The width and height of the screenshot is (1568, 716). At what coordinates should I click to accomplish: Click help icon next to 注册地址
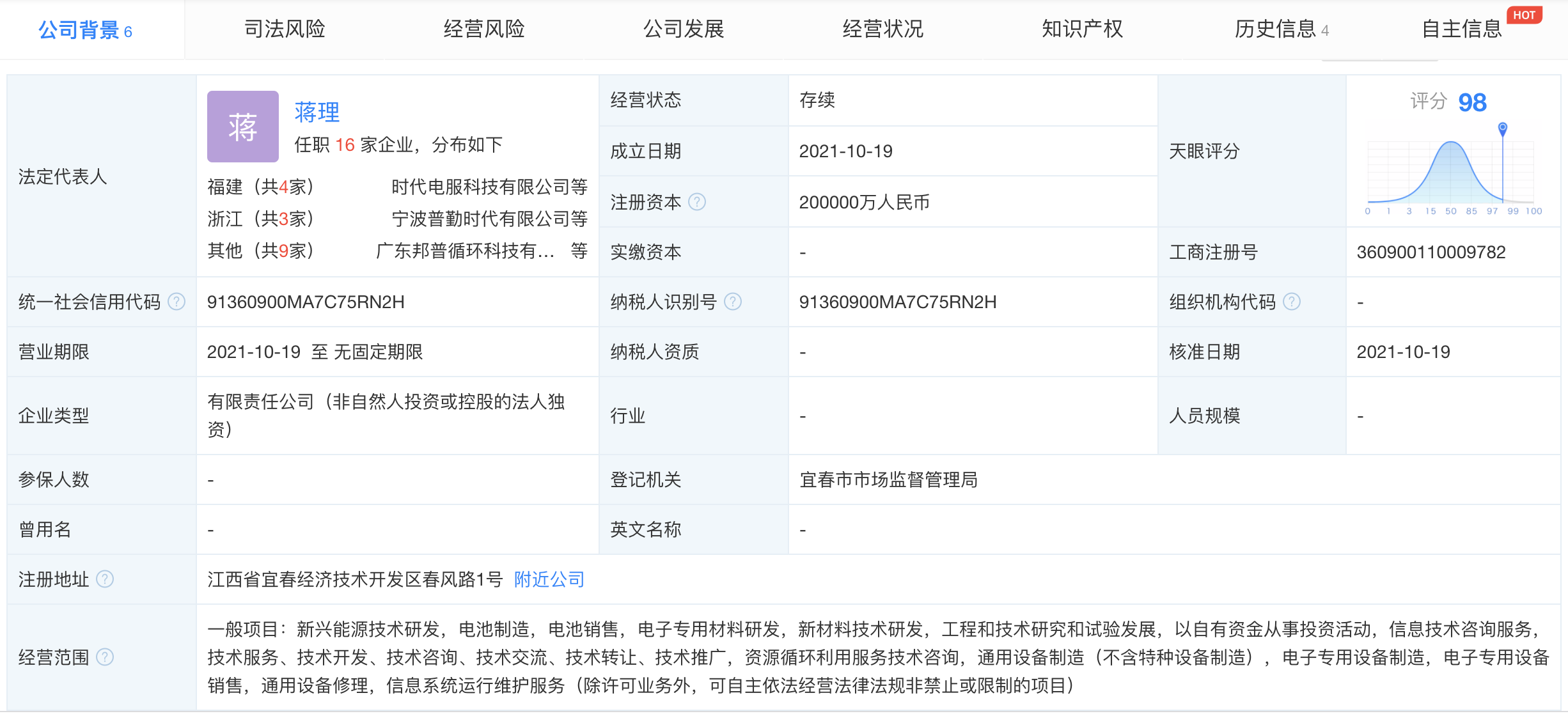tap(105, 579)
